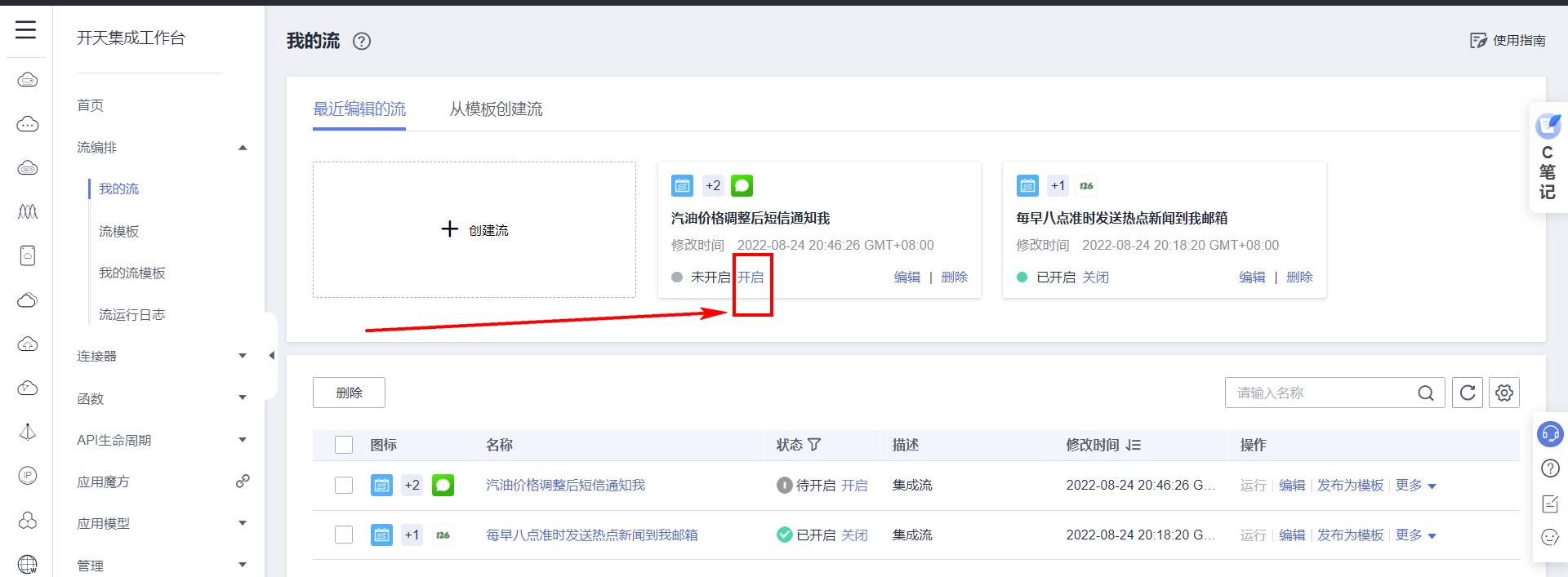1568x577 pixels.
Task: Click 发布为模板 in the 每早八点 table row
Action: click(1351, 535)
